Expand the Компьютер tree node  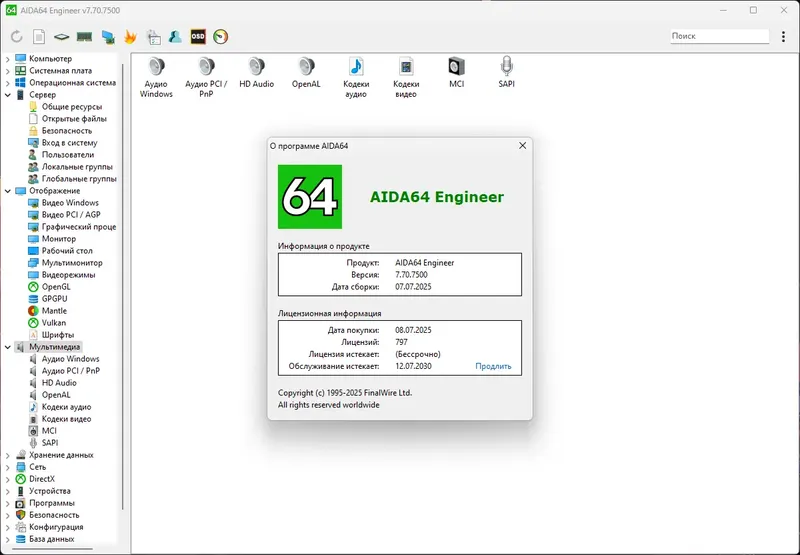click(7, 59)
